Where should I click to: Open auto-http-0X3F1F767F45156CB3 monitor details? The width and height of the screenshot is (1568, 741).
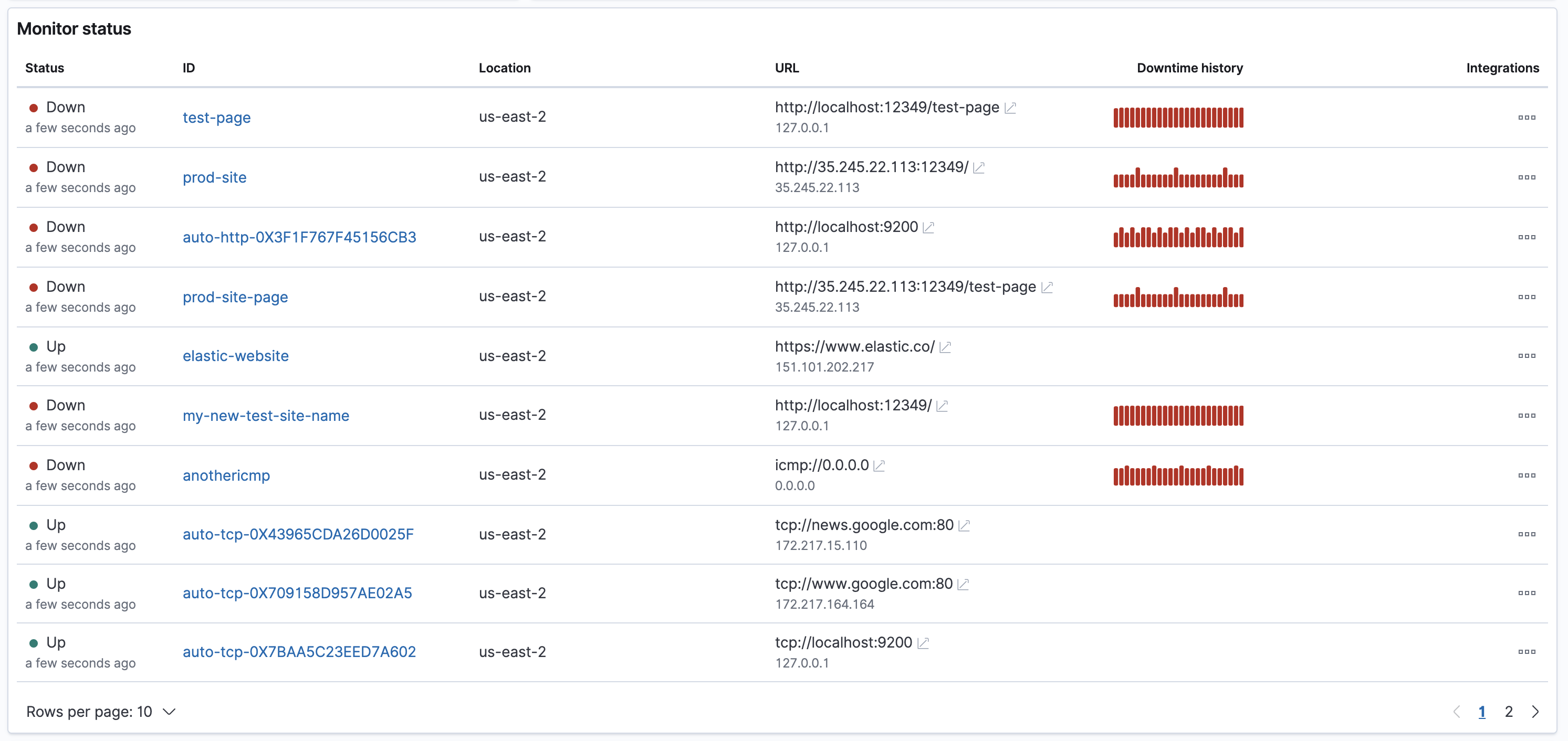click(299, 237)
